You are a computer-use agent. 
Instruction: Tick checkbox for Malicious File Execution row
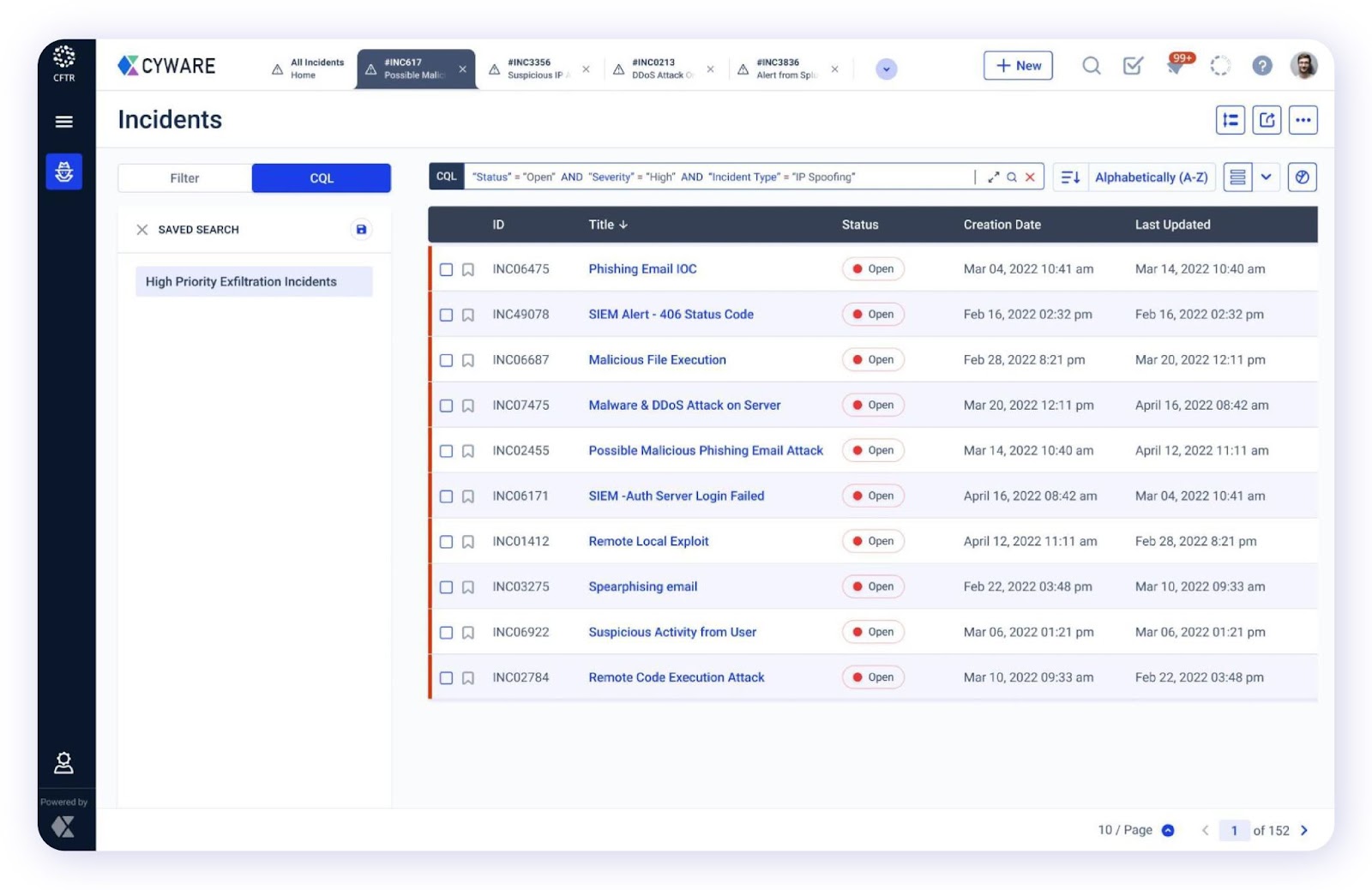click(446, 360)
